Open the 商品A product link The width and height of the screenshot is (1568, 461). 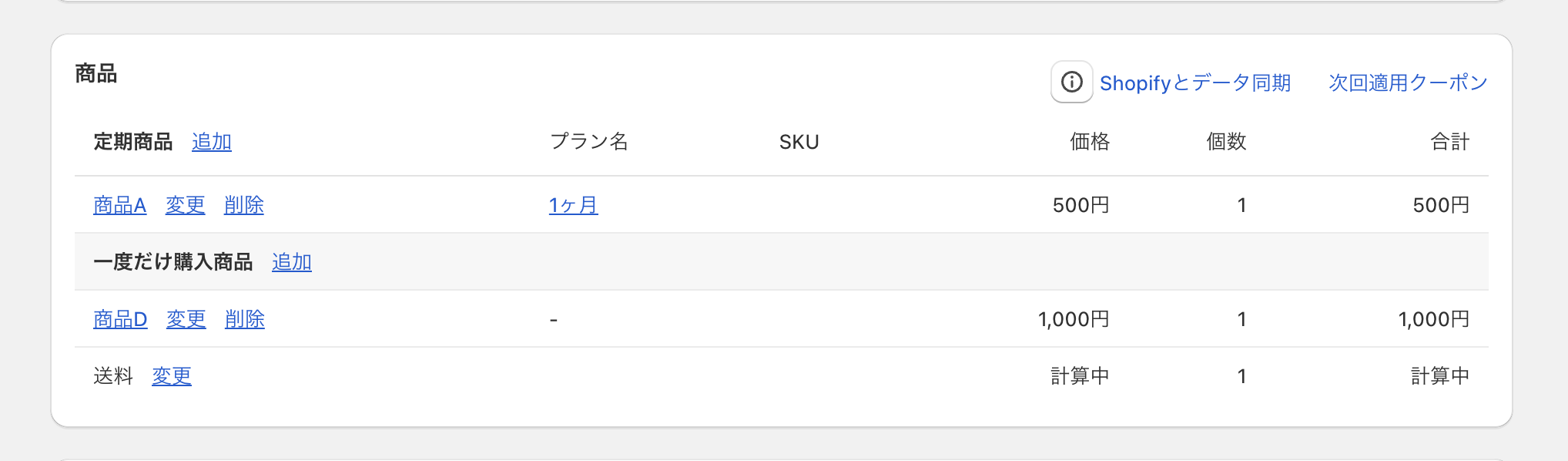119,205
